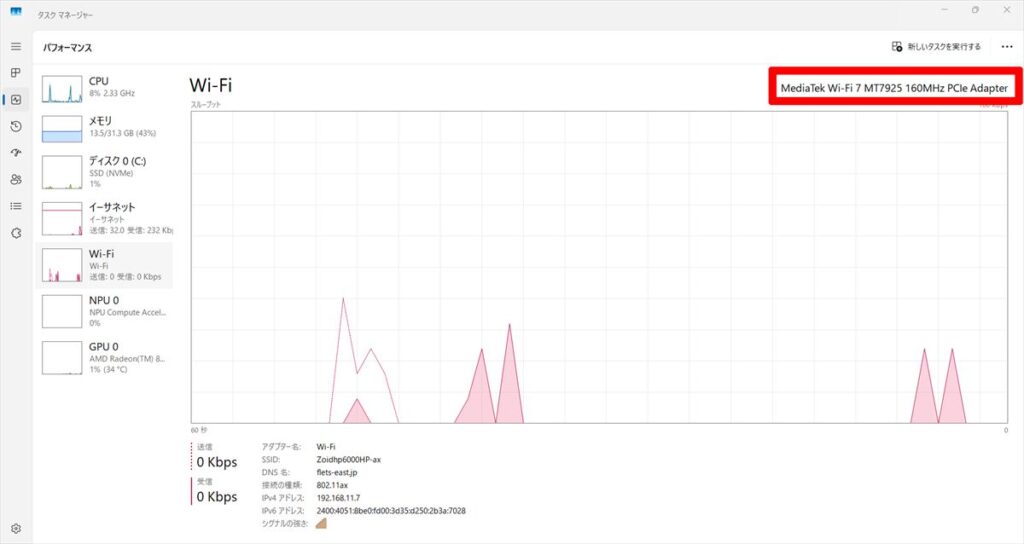This screenshot has width=1024, height=544.
Task: Select GPU 0 AMD Radeon item
Action: pos(104,357)
